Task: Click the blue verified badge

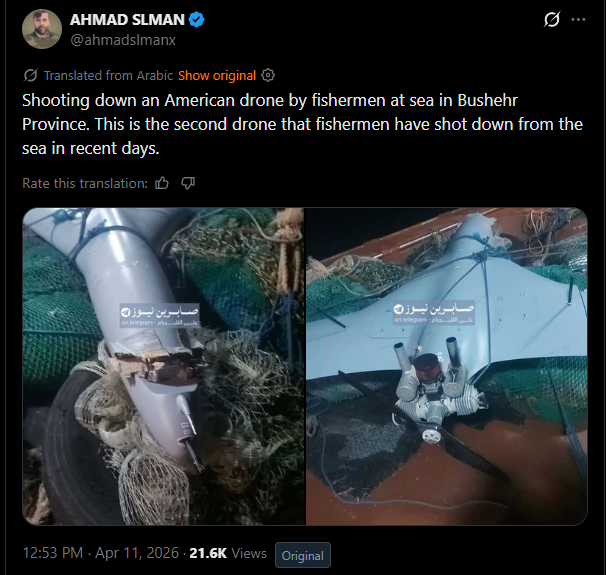Action: click(197, 19)
